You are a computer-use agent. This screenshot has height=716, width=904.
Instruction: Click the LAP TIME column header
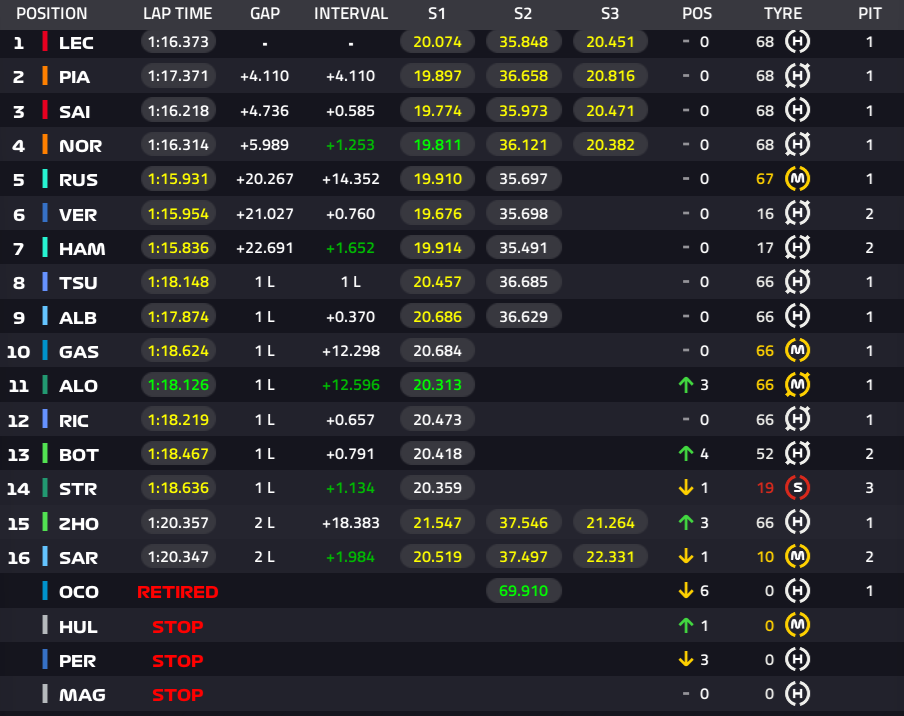coord(178,14)
